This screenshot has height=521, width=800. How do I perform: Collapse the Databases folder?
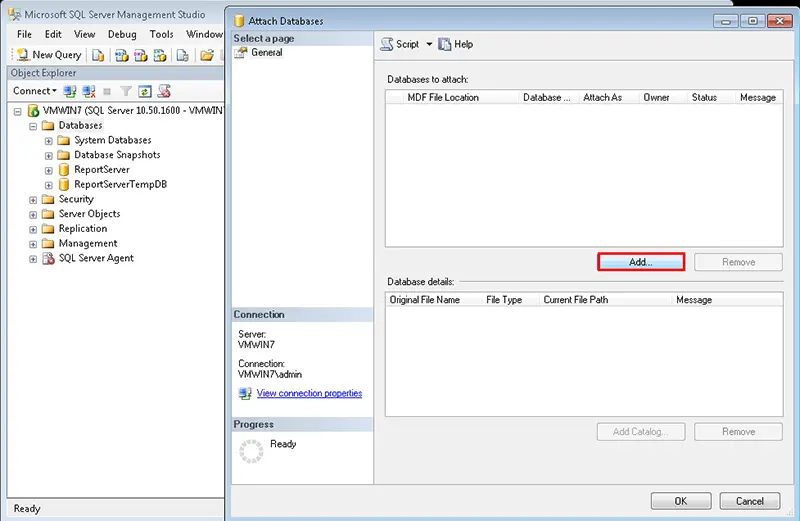pyautogui.click(x=33, y=126)
